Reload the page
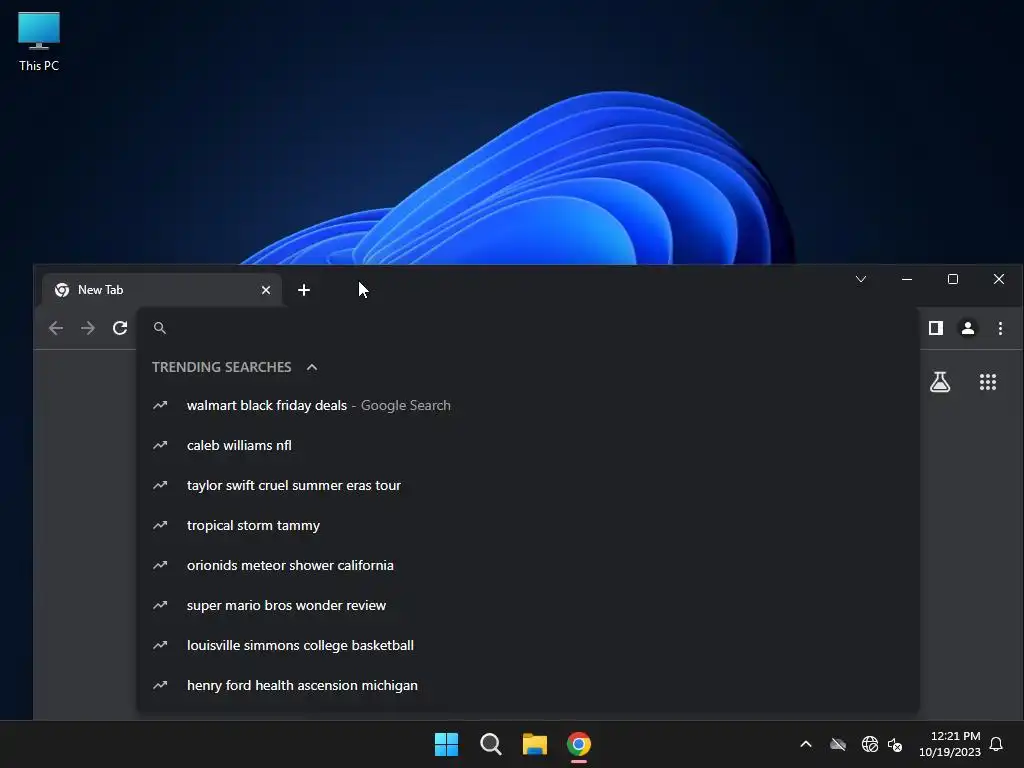 pos(120,328)
